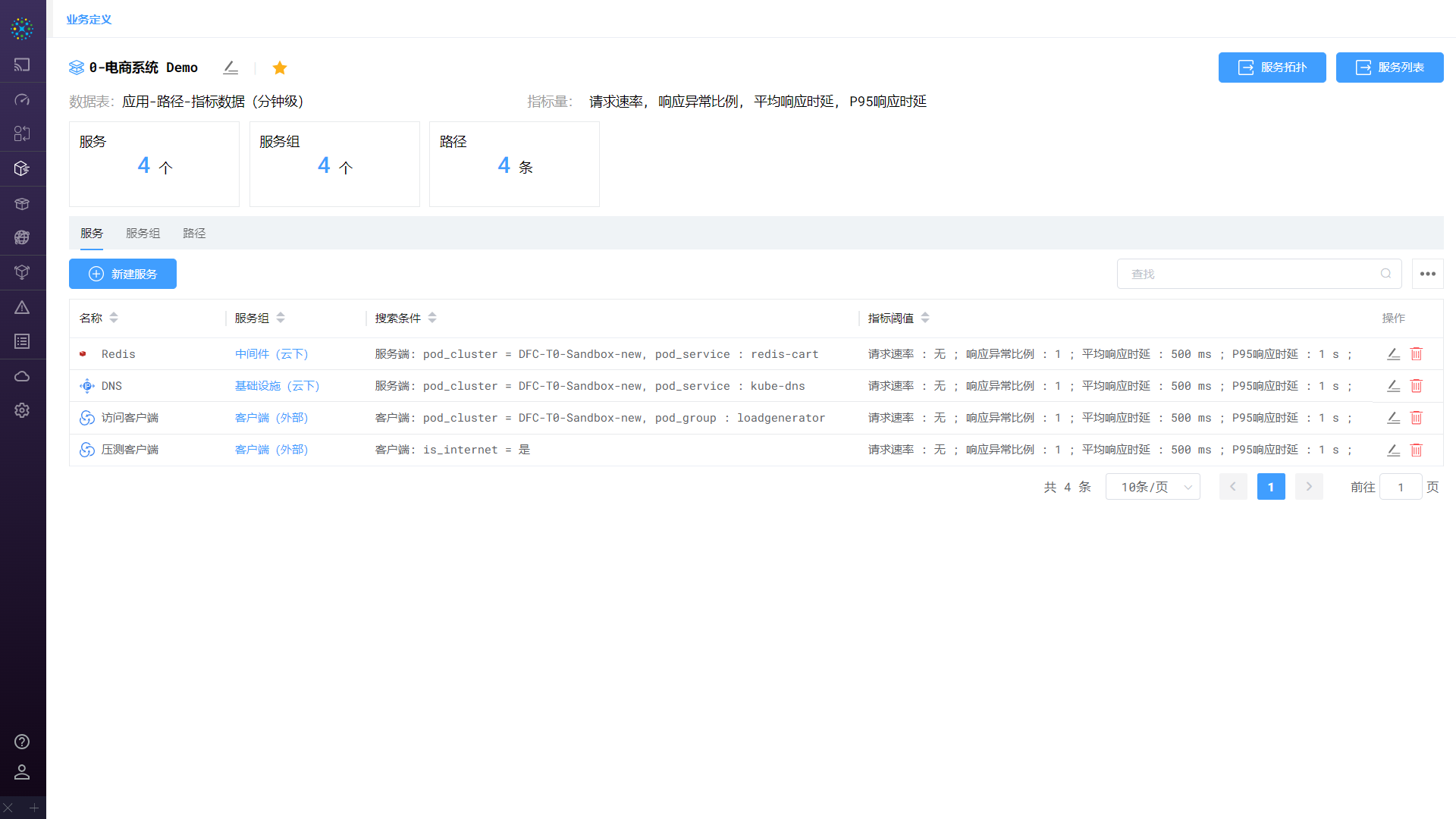Open the user profile sidebar icon
Screen dimensions: 1456x819
pyautogui.click(x=22, y=772)
